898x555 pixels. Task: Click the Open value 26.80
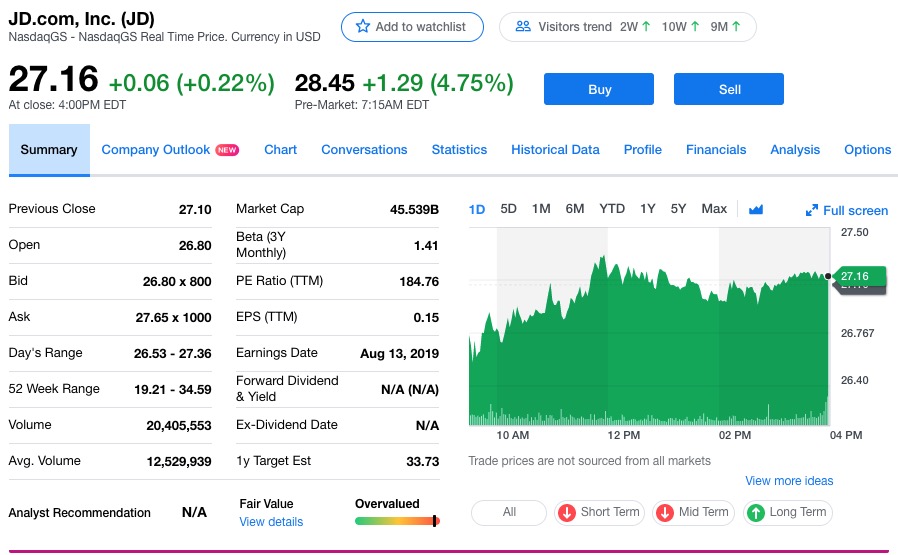(195, 246)
